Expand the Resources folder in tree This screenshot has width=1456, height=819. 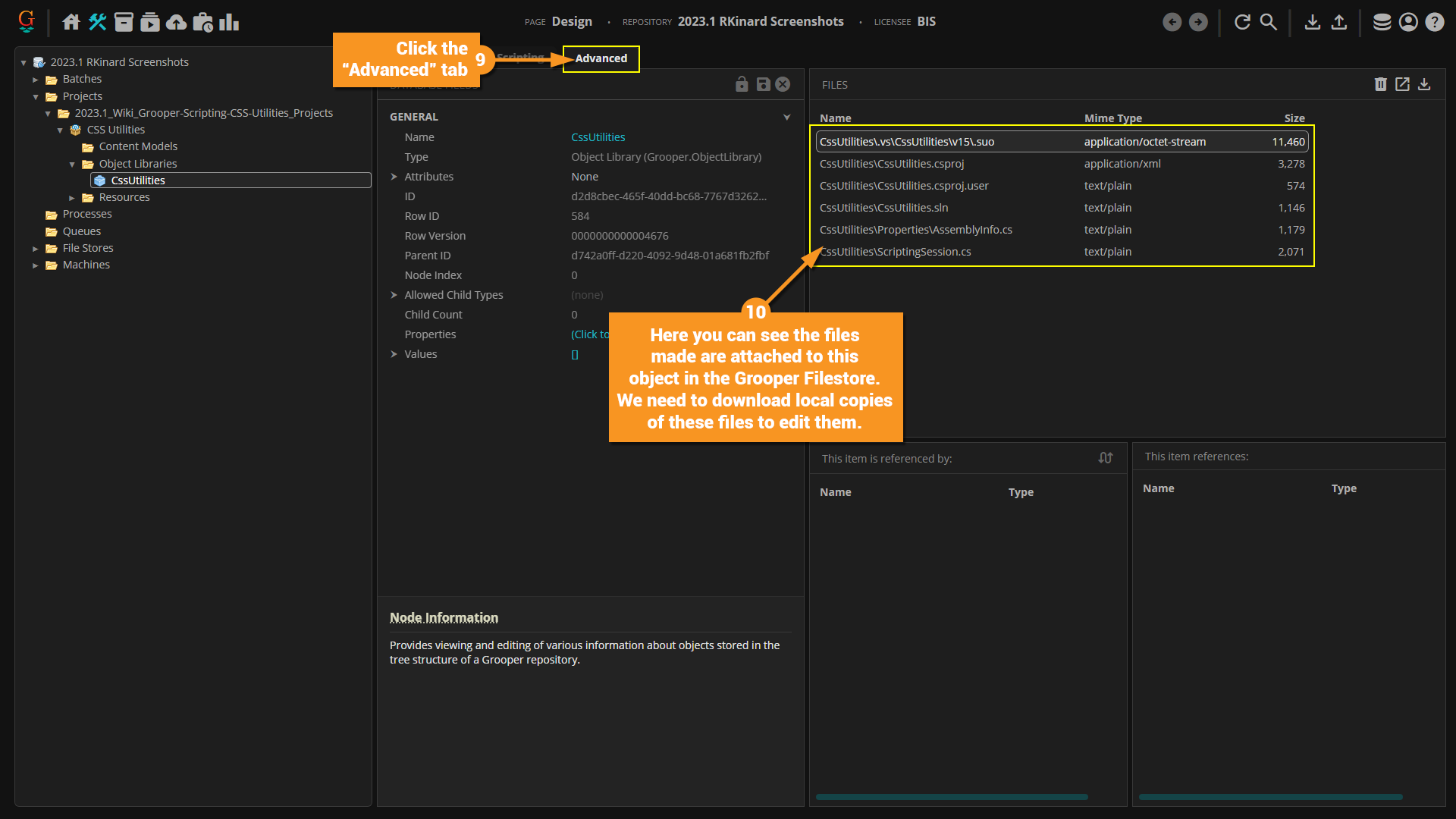click(x=72, y=198)
